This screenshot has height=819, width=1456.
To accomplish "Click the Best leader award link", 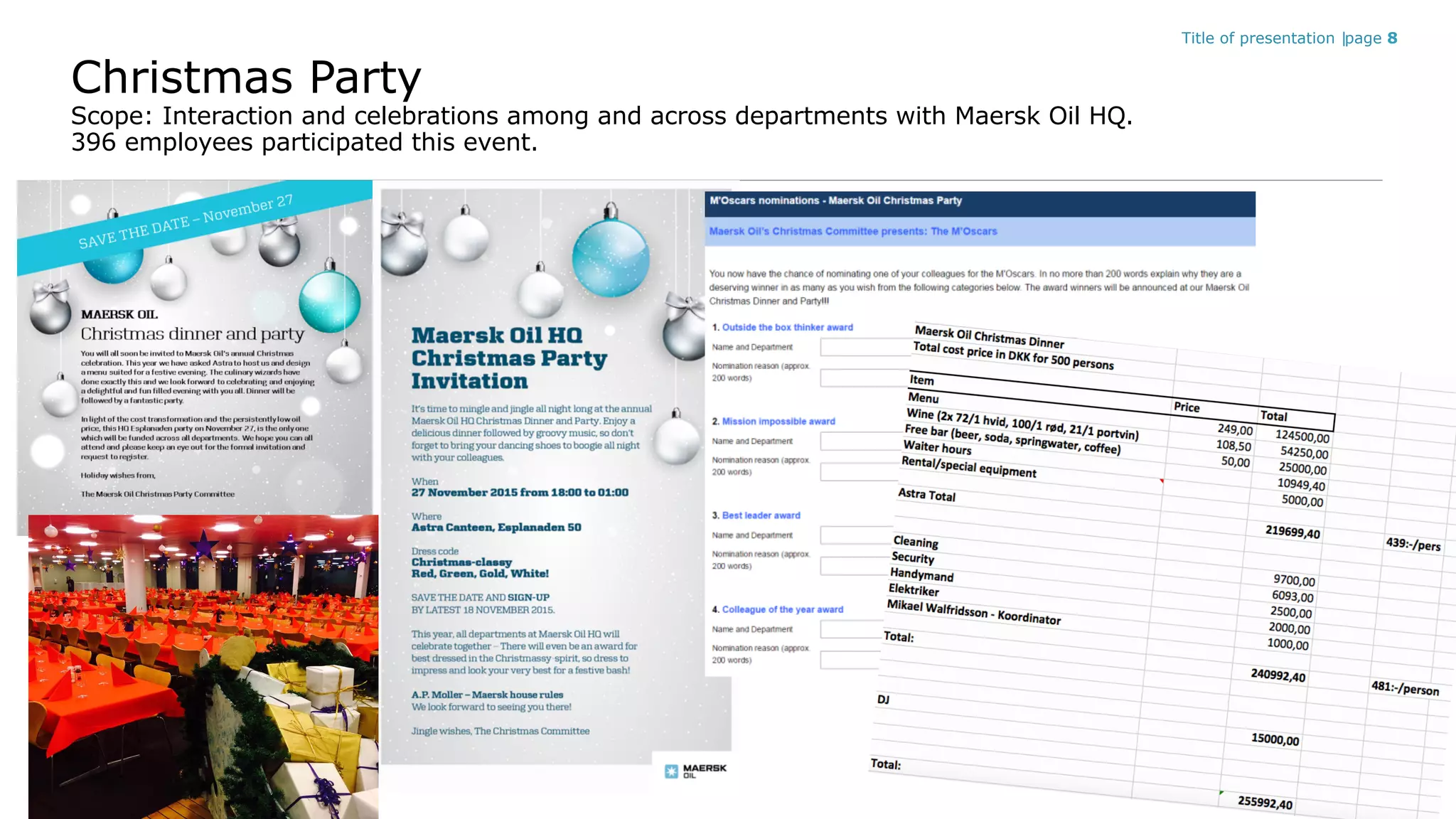I will (x=761, y=515).
